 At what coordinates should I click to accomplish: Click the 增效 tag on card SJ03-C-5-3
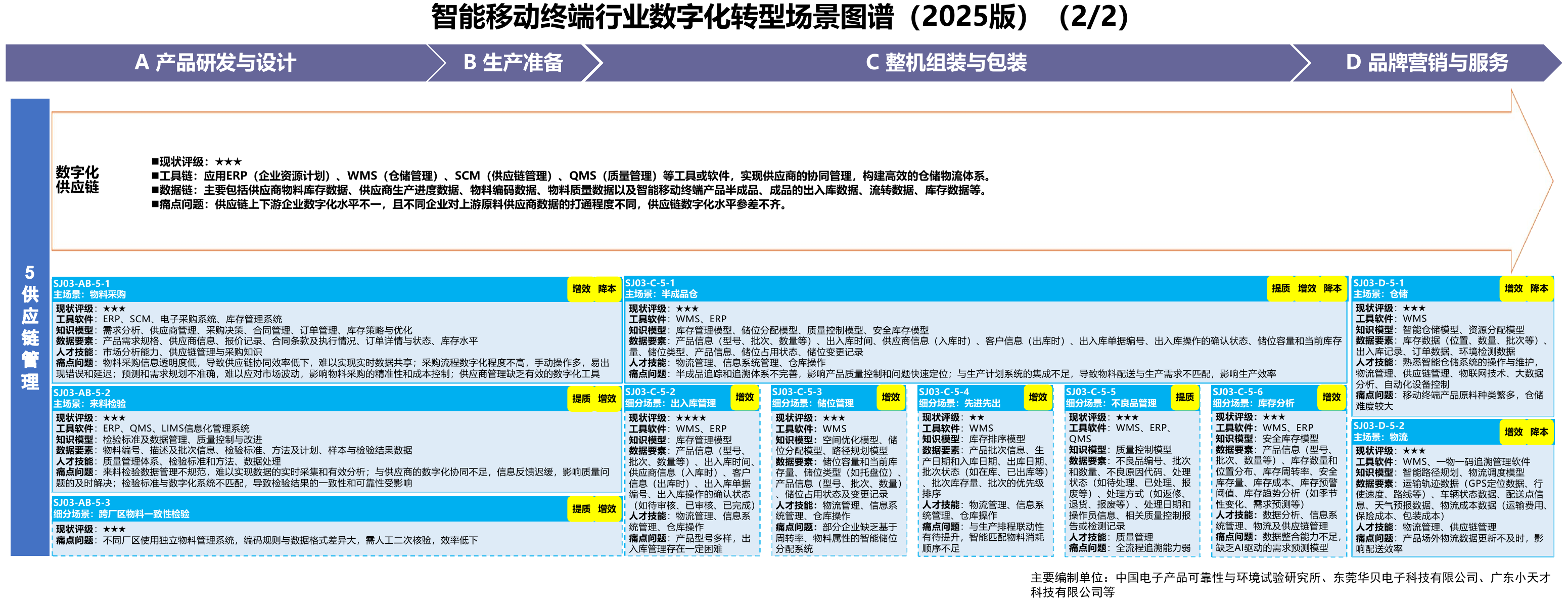(891, 398)
